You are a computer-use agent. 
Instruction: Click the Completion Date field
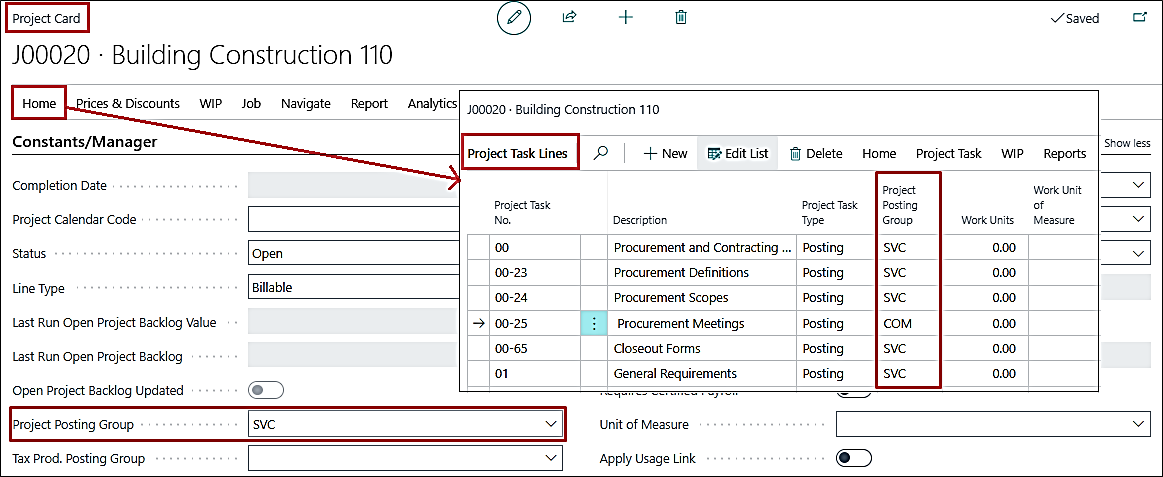pyautogui.click(x=353, y=185)
